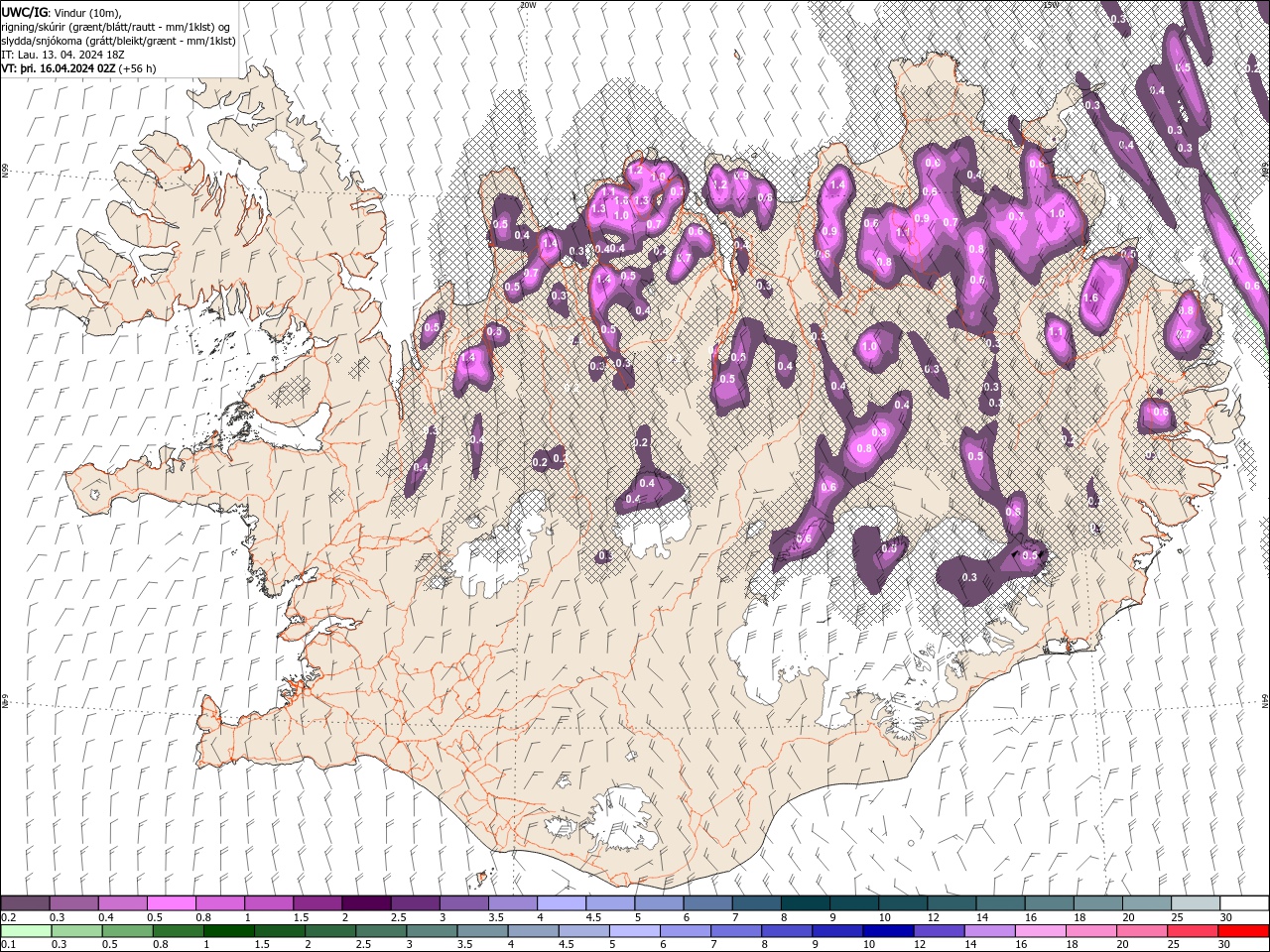The image size is (1270, 952).
Task: Click the '(+56 h)' forecast offset text
Action: click(x=137, y=68)
